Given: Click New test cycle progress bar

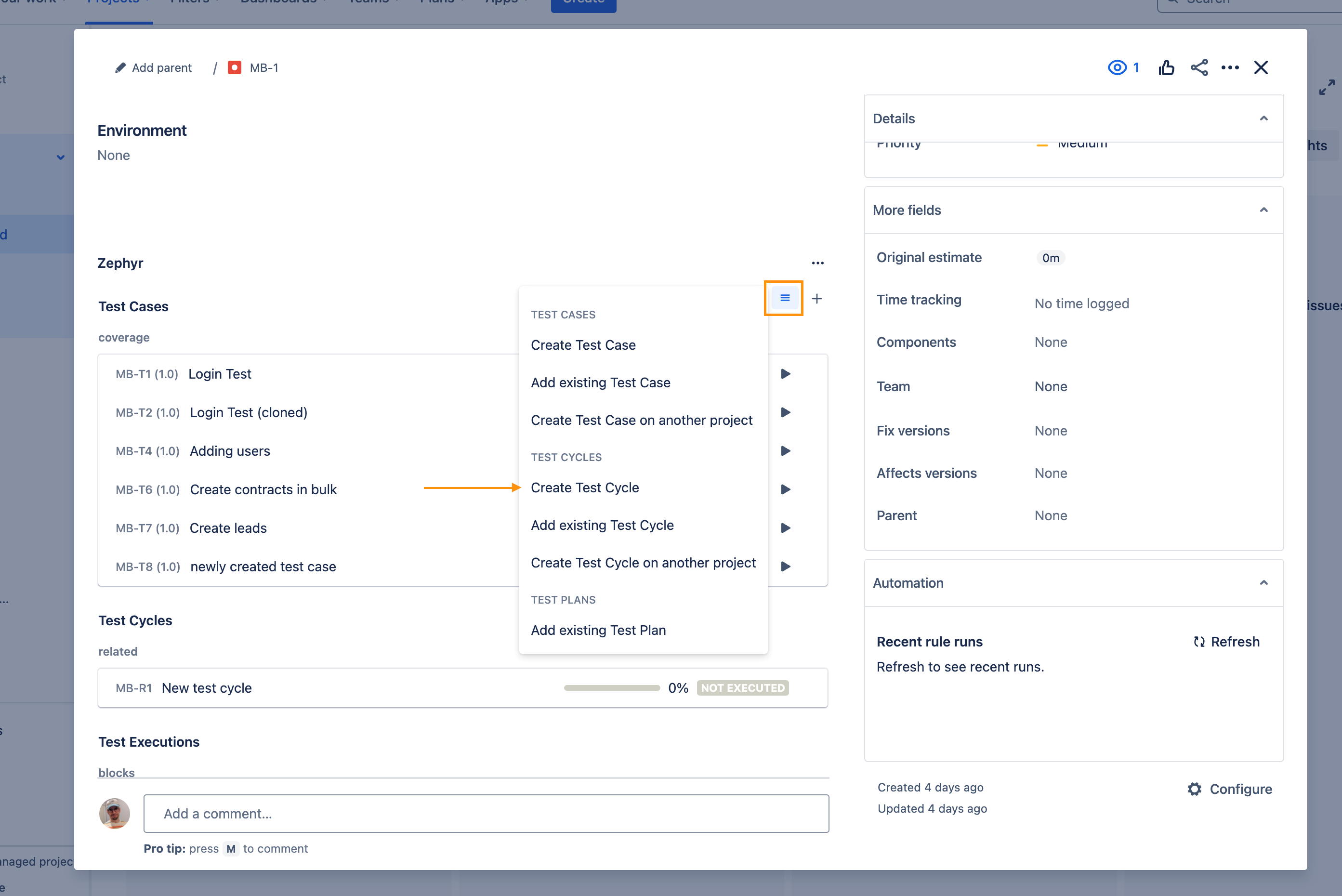Looking at the screenshot, I should 611,688.
